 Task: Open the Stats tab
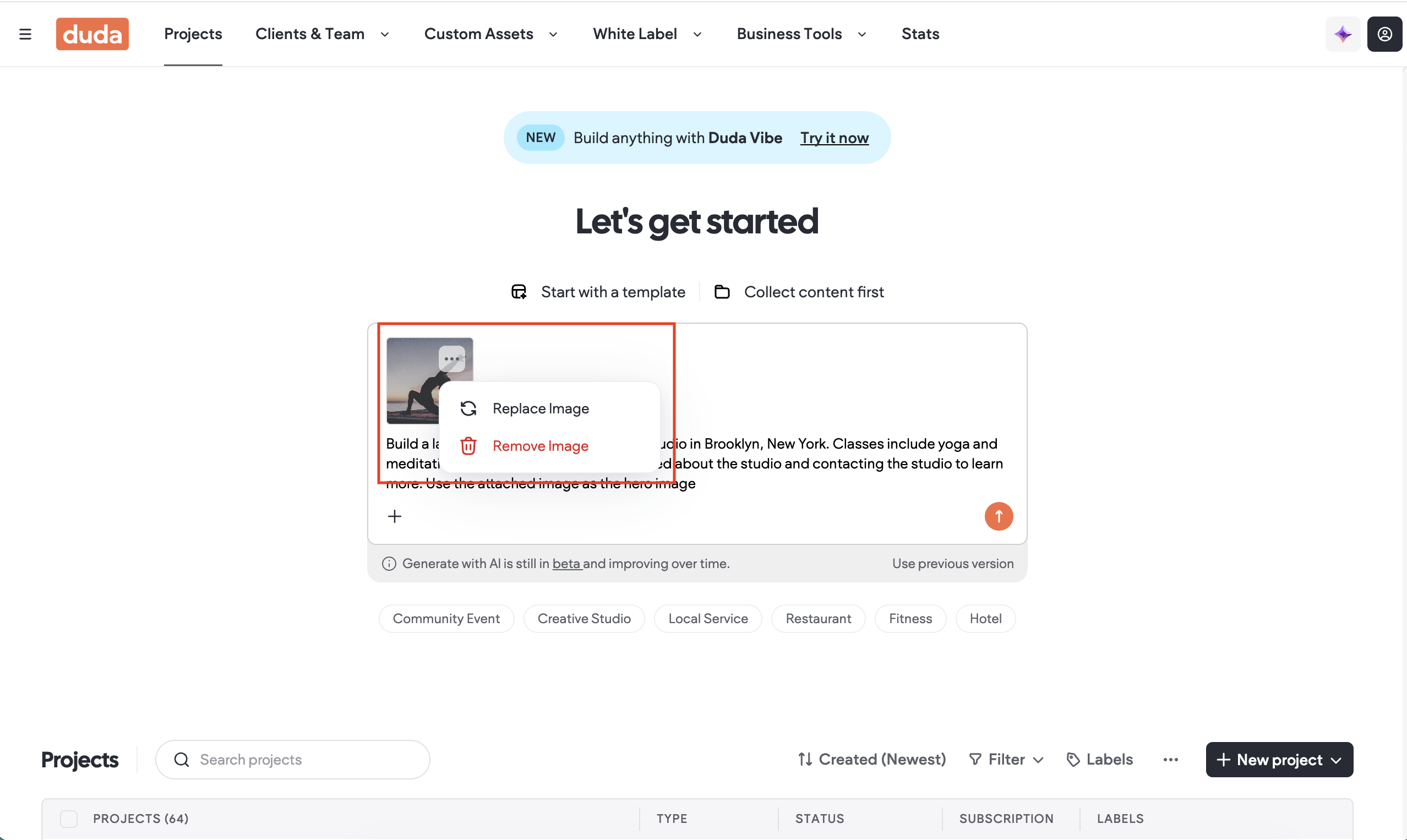(920, 34)
